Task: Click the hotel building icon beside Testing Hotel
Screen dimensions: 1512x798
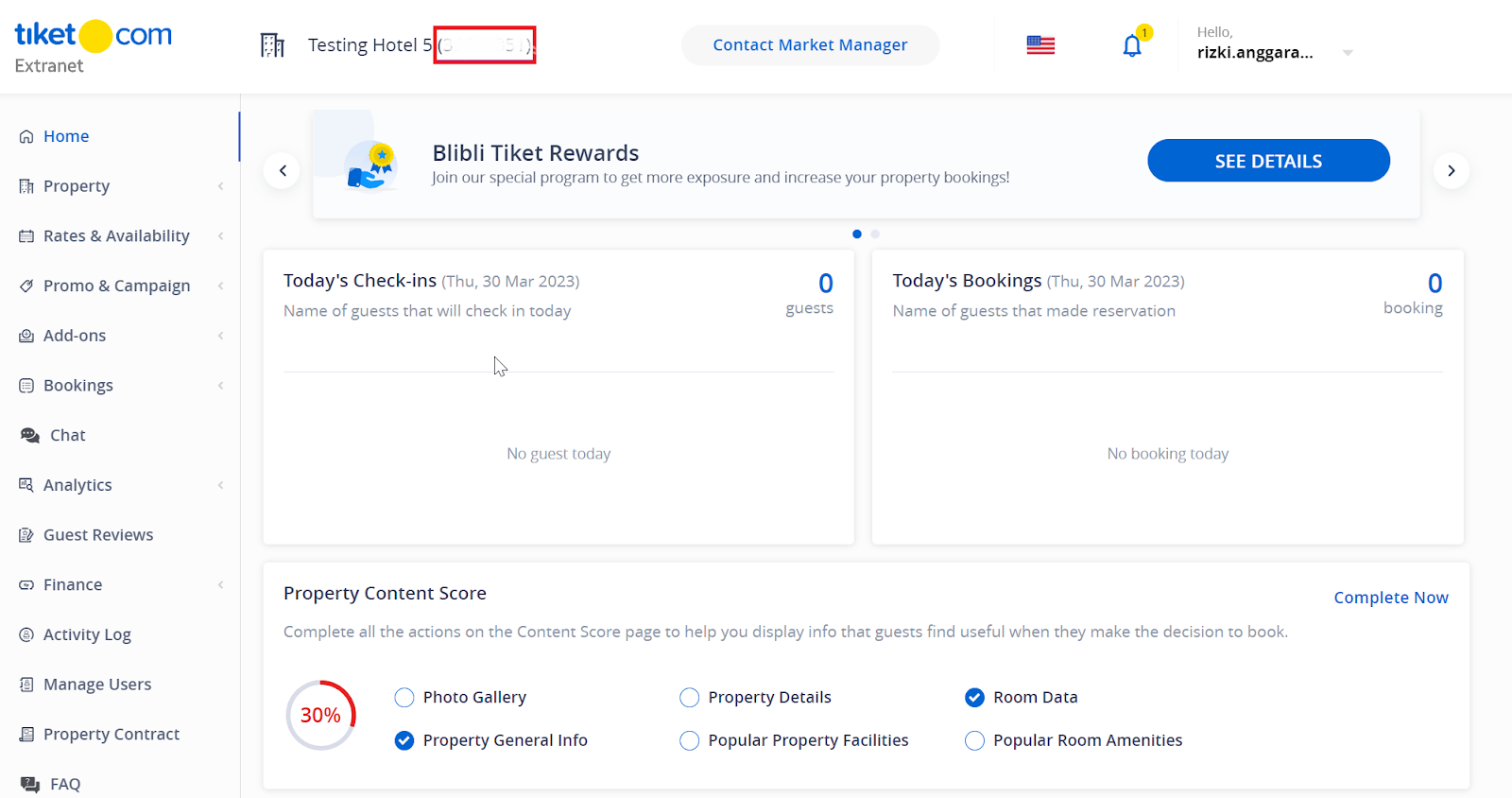Action: tap(272, 44)
